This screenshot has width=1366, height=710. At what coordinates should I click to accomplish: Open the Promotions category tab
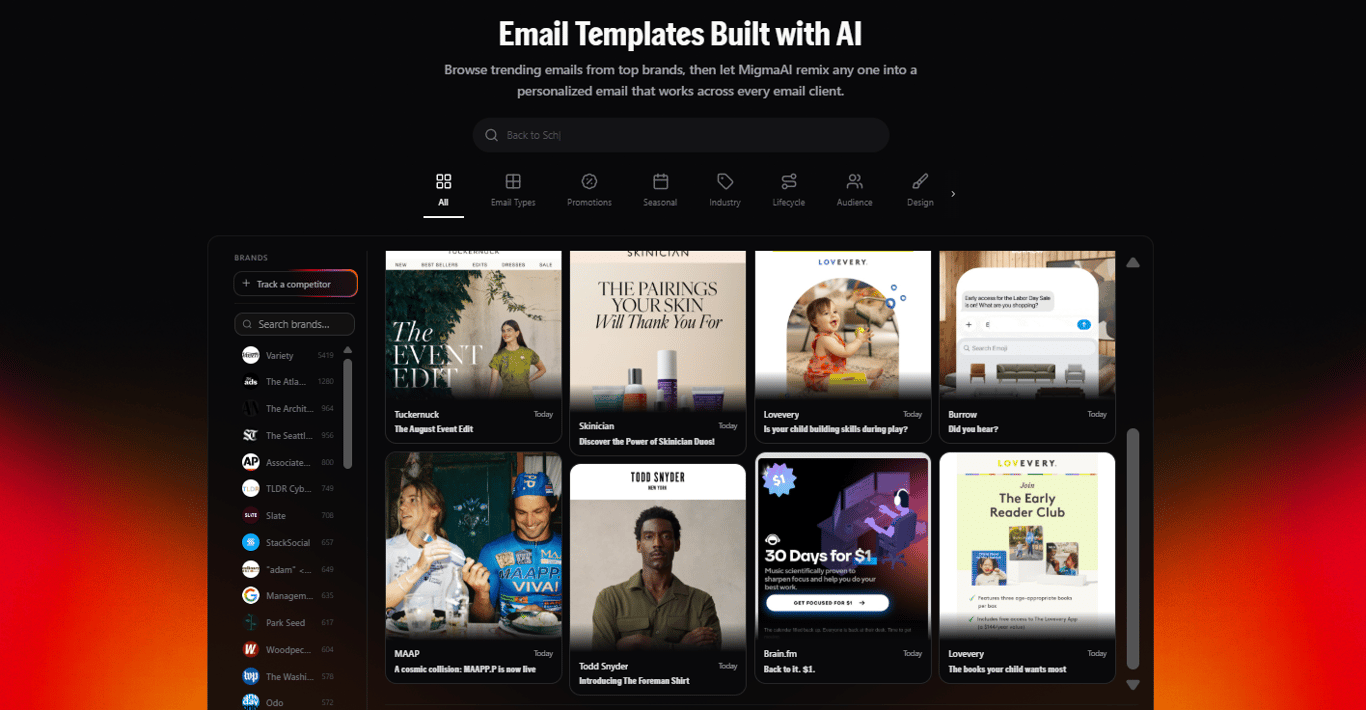[x=589, y=190]
